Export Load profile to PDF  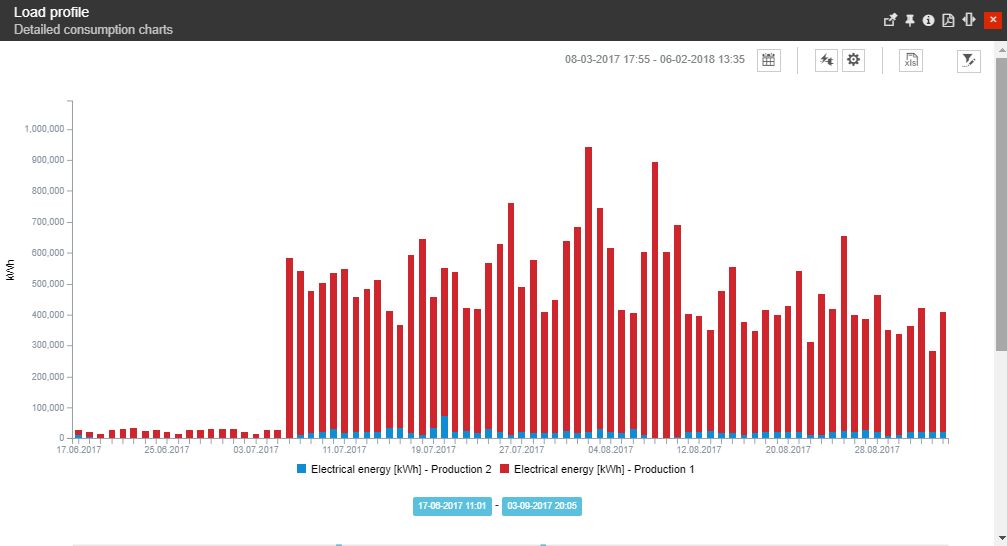click(x=948, y=20)
